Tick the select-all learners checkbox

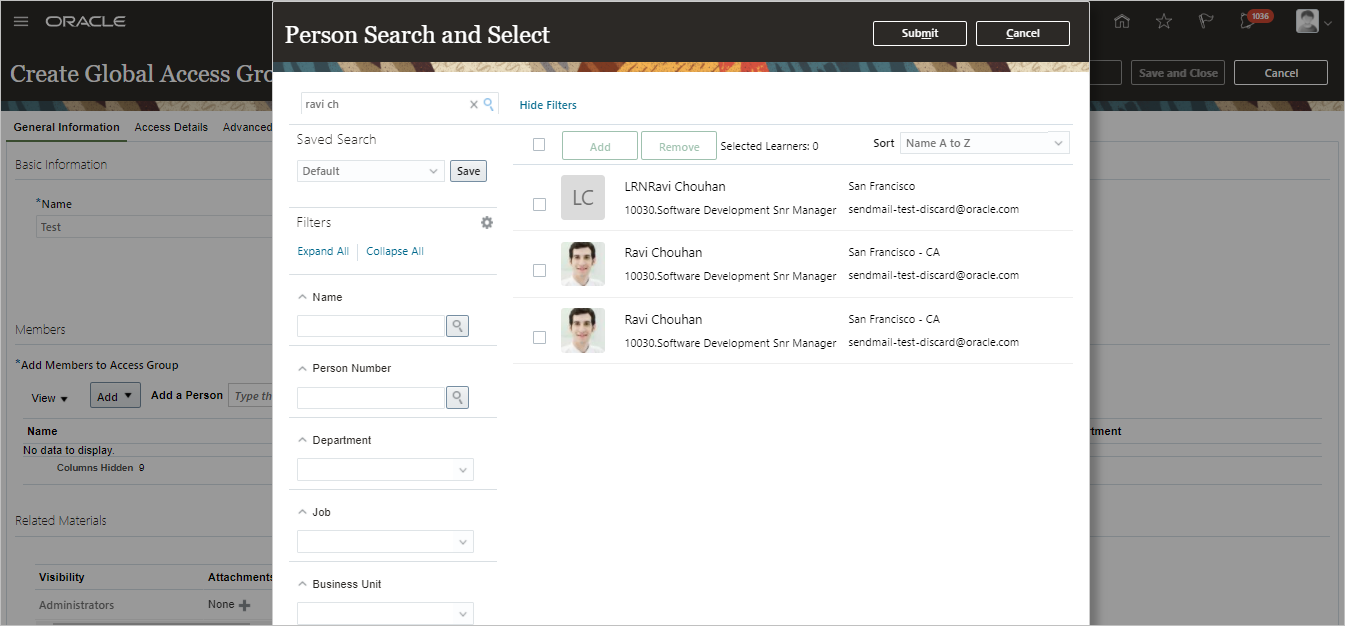(x=539, y=144)
